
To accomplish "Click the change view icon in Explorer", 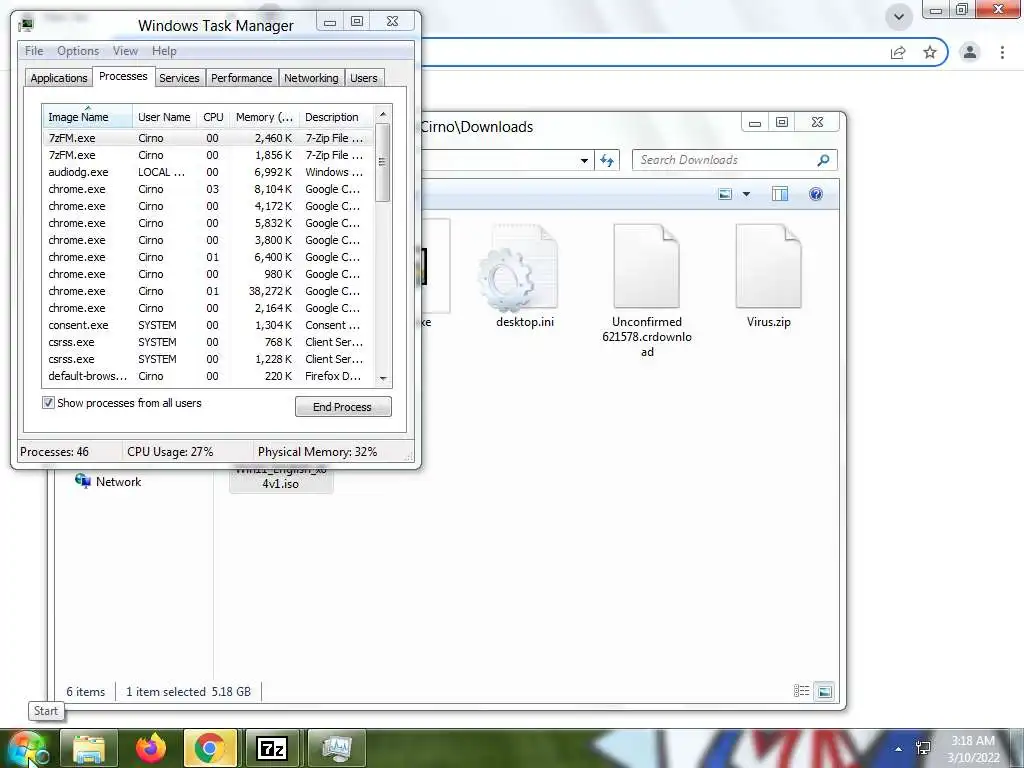I will (725, 194).
